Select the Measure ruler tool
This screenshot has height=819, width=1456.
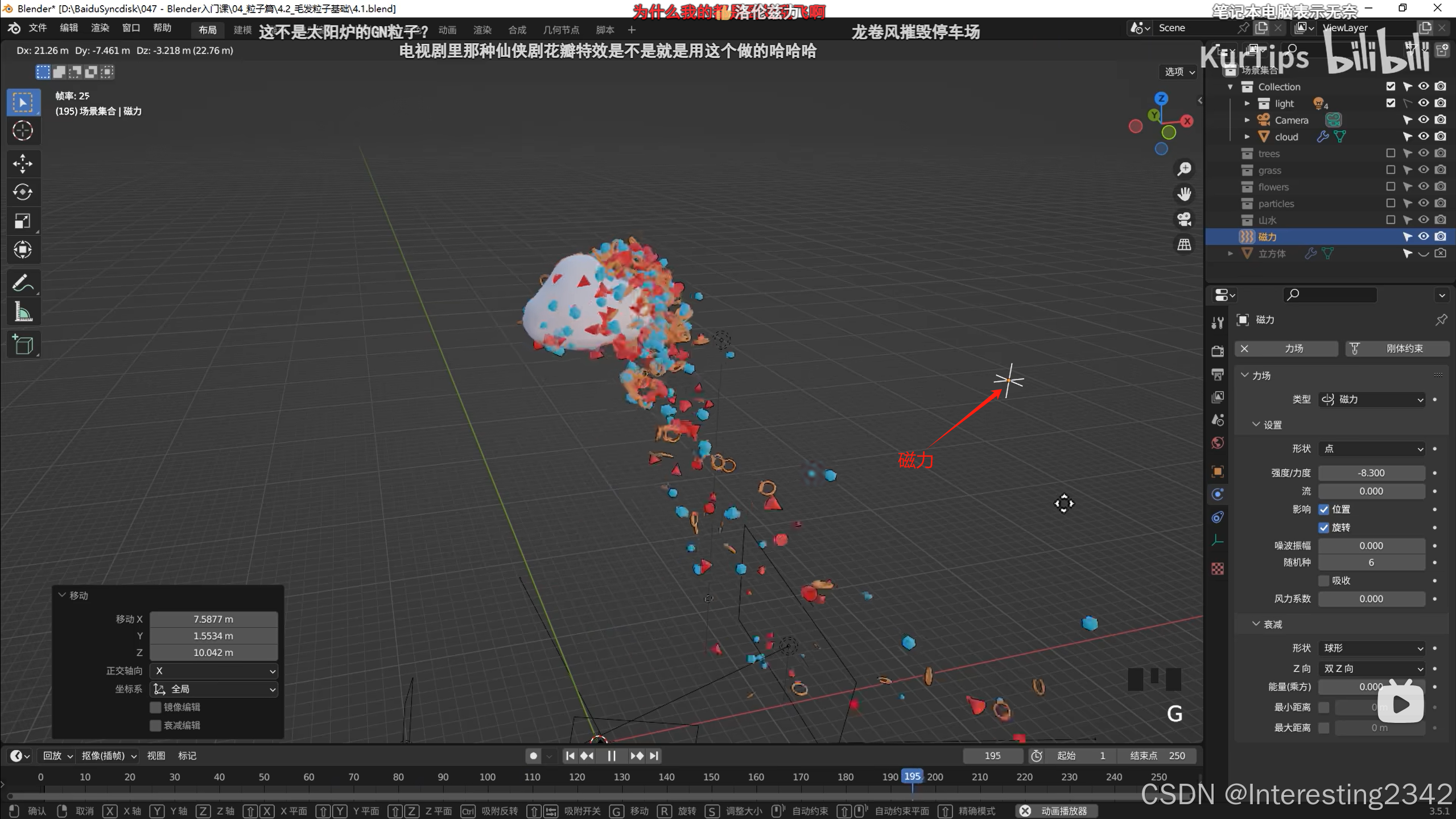point(23,312)
